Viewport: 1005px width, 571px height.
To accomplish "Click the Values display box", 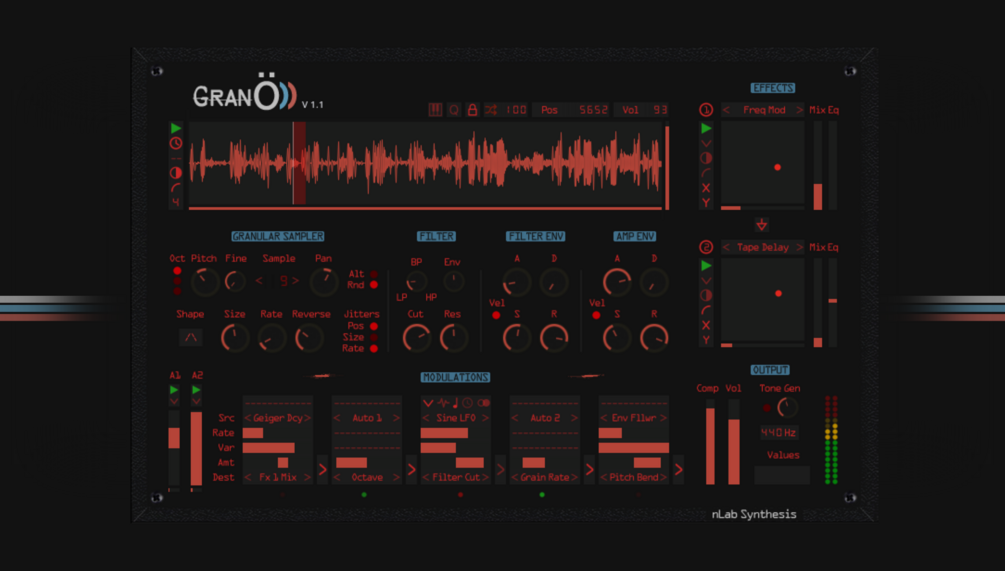I will point(782,475).
